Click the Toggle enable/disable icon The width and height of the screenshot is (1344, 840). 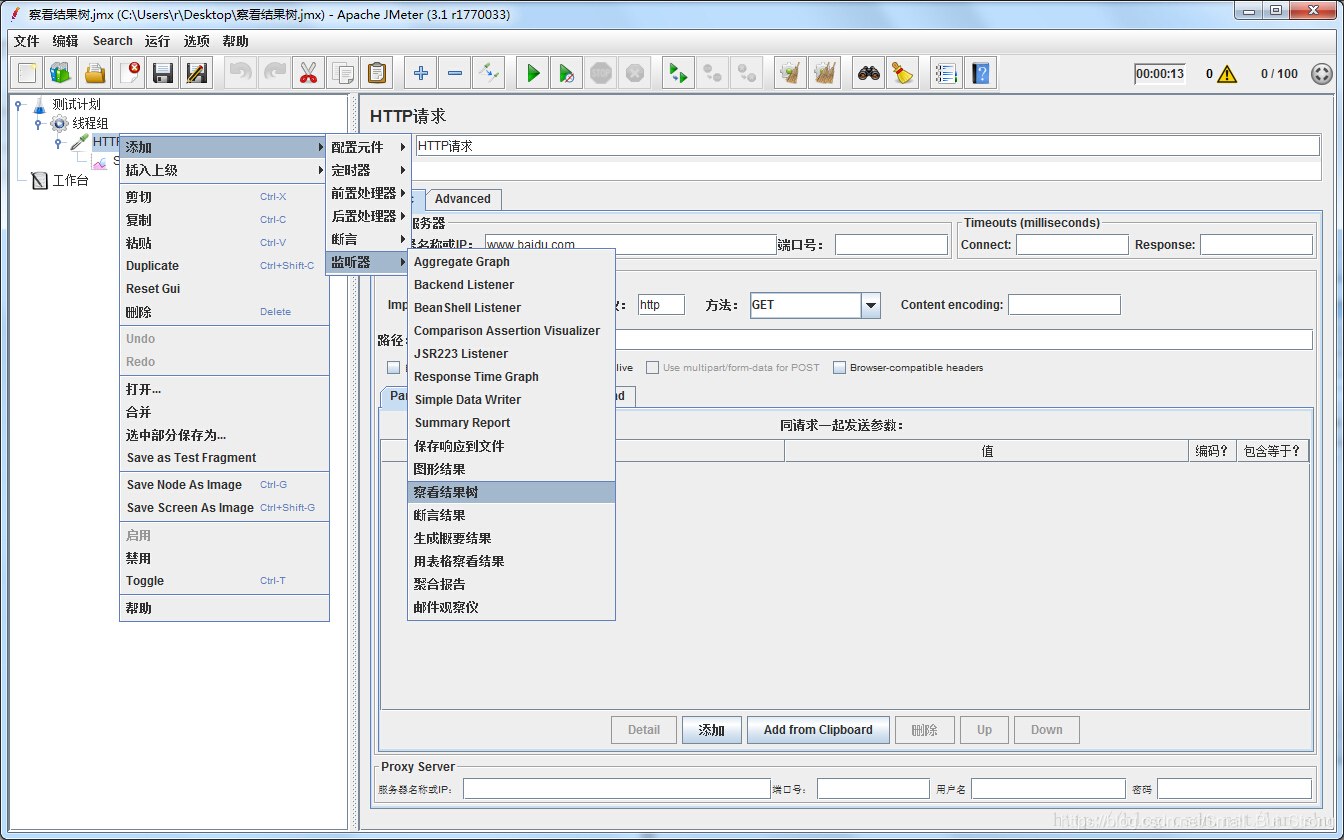tap(488, 73)
